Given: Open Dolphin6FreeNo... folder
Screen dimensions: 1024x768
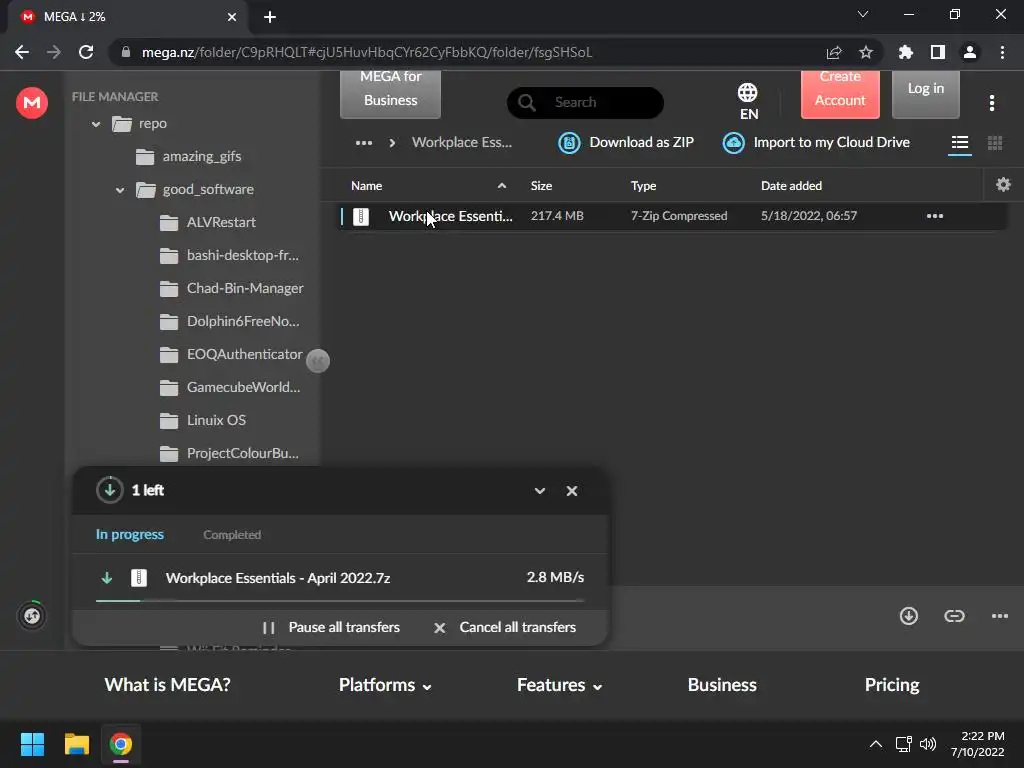Looking at the screenshot, I should [x=229, y=321].
